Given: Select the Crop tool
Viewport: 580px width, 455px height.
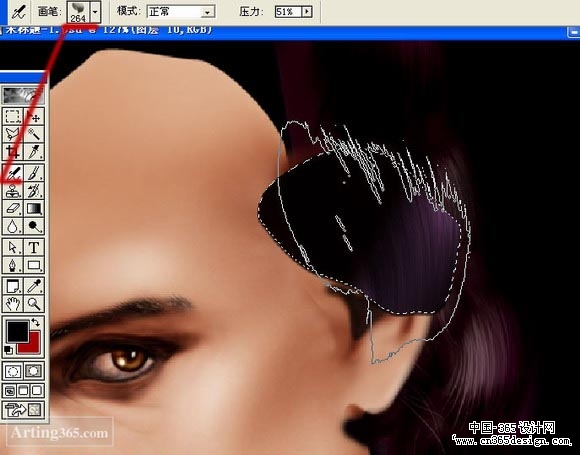Looking at the screenshot, I should [13, 152].
